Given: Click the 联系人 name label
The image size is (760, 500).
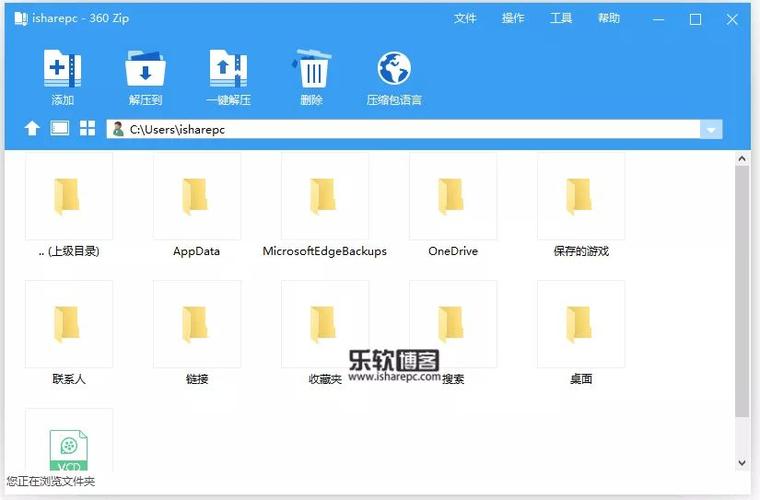Looking at the screenshot, I should pyautogui.click(x=69, y=379).
